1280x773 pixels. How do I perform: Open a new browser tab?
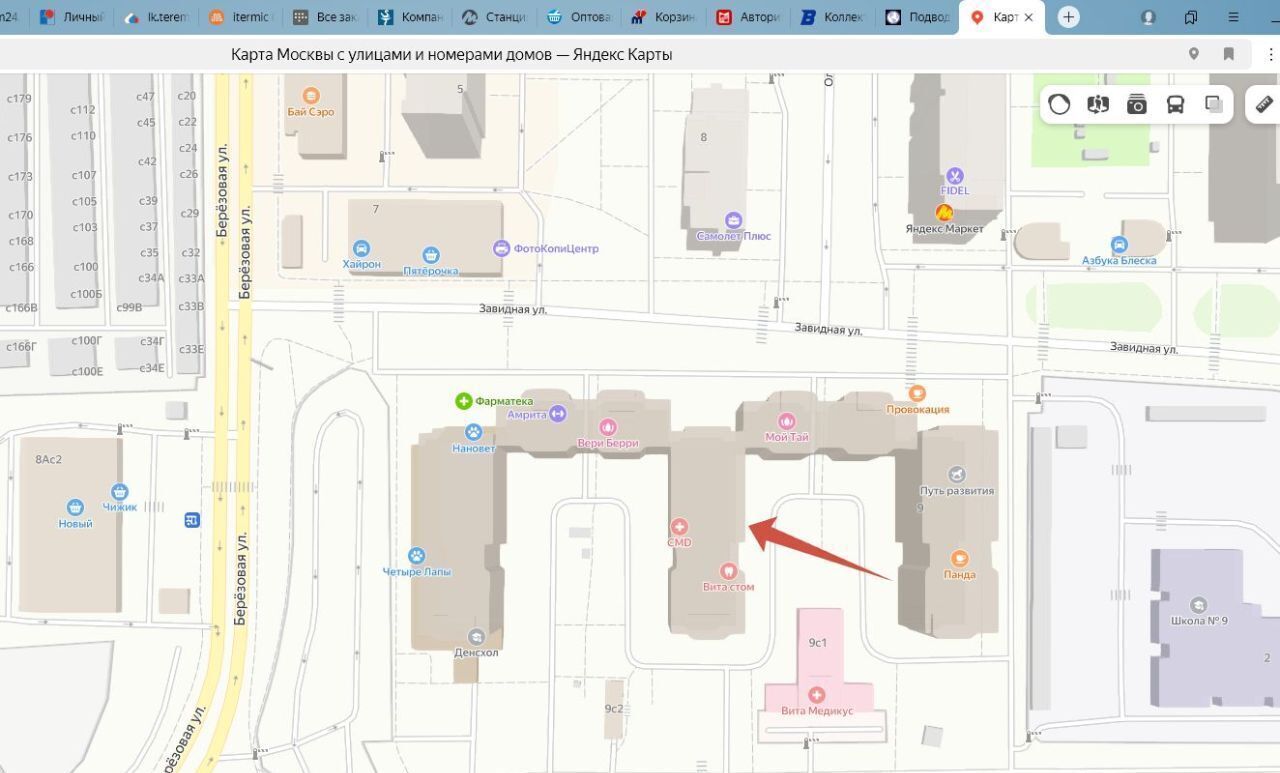click(1069, 17)
